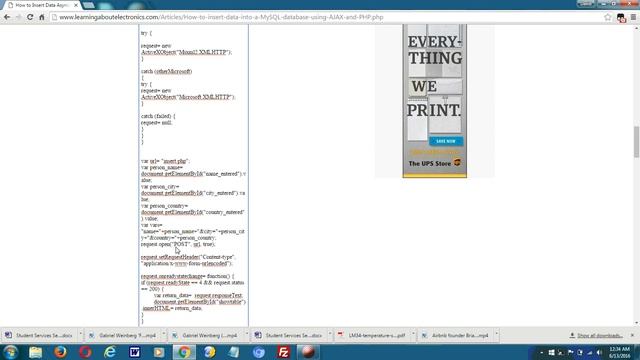Click the 'insert.php' text in the code
Screen dimensions: 640x360
pos(175,161)
